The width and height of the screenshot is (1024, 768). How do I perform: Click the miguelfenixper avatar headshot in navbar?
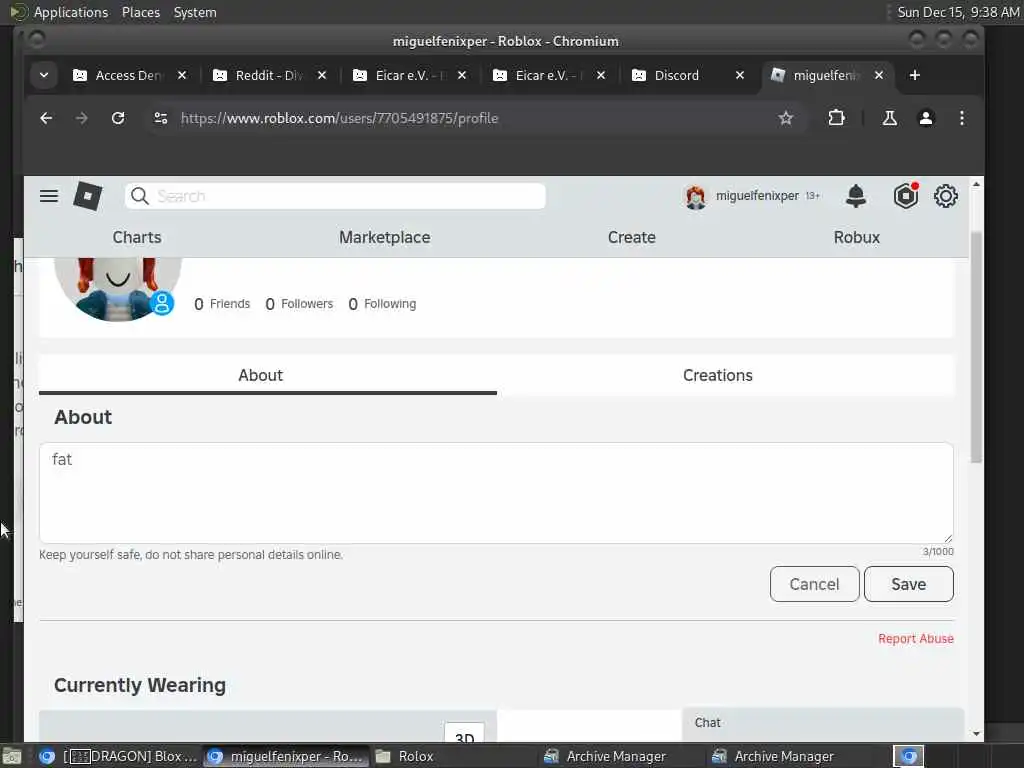[x=696, y=196]
